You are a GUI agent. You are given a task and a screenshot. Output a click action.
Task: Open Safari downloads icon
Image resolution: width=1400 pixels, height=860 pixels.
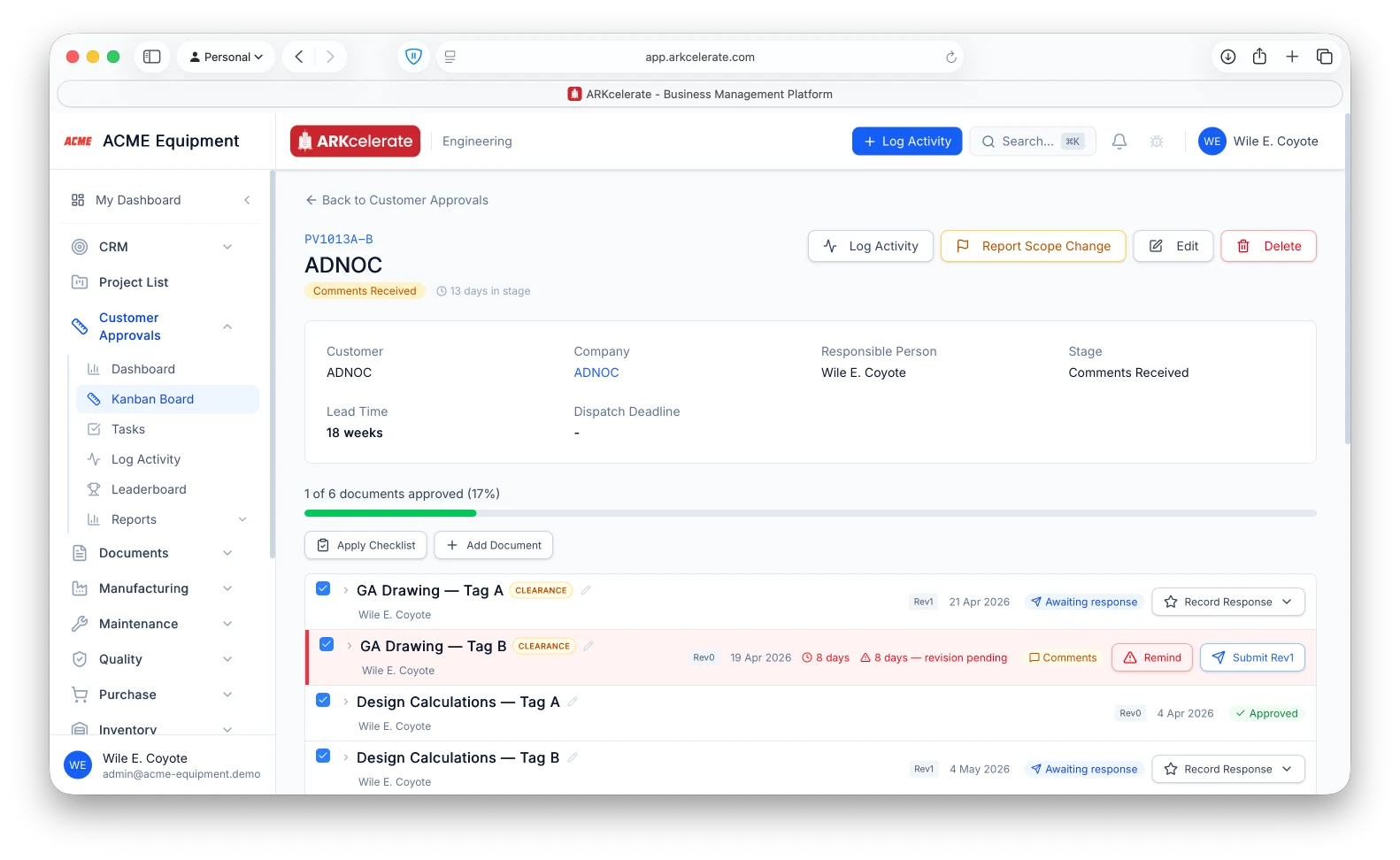(1228, 57)
